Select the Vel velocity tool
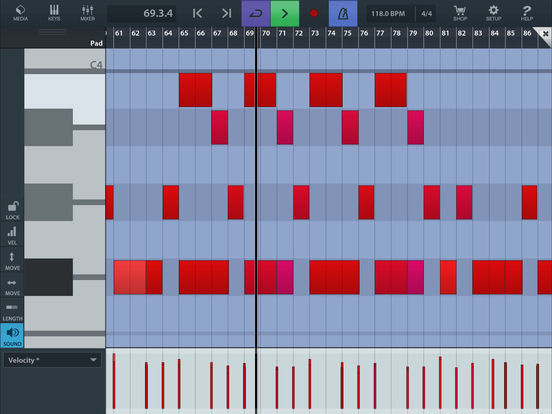The image size is (552, 414). click(12, 235)
